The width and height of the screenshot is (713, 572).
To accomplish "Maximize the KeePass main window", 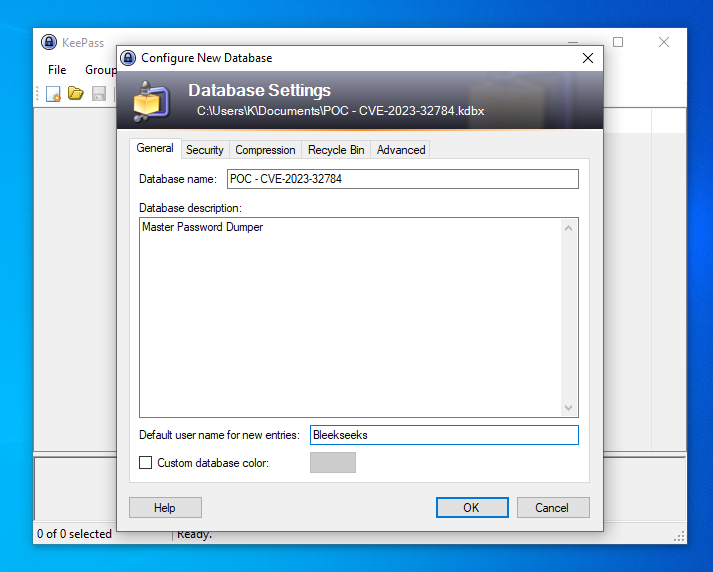I will [x=618, y=42].
